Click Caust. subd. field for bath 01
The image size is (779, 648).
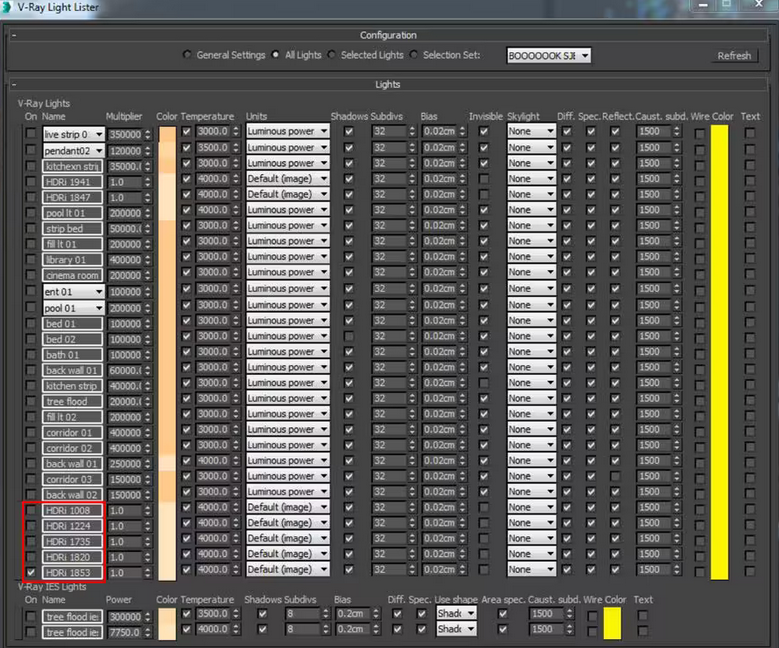click(x=654, y=351)
